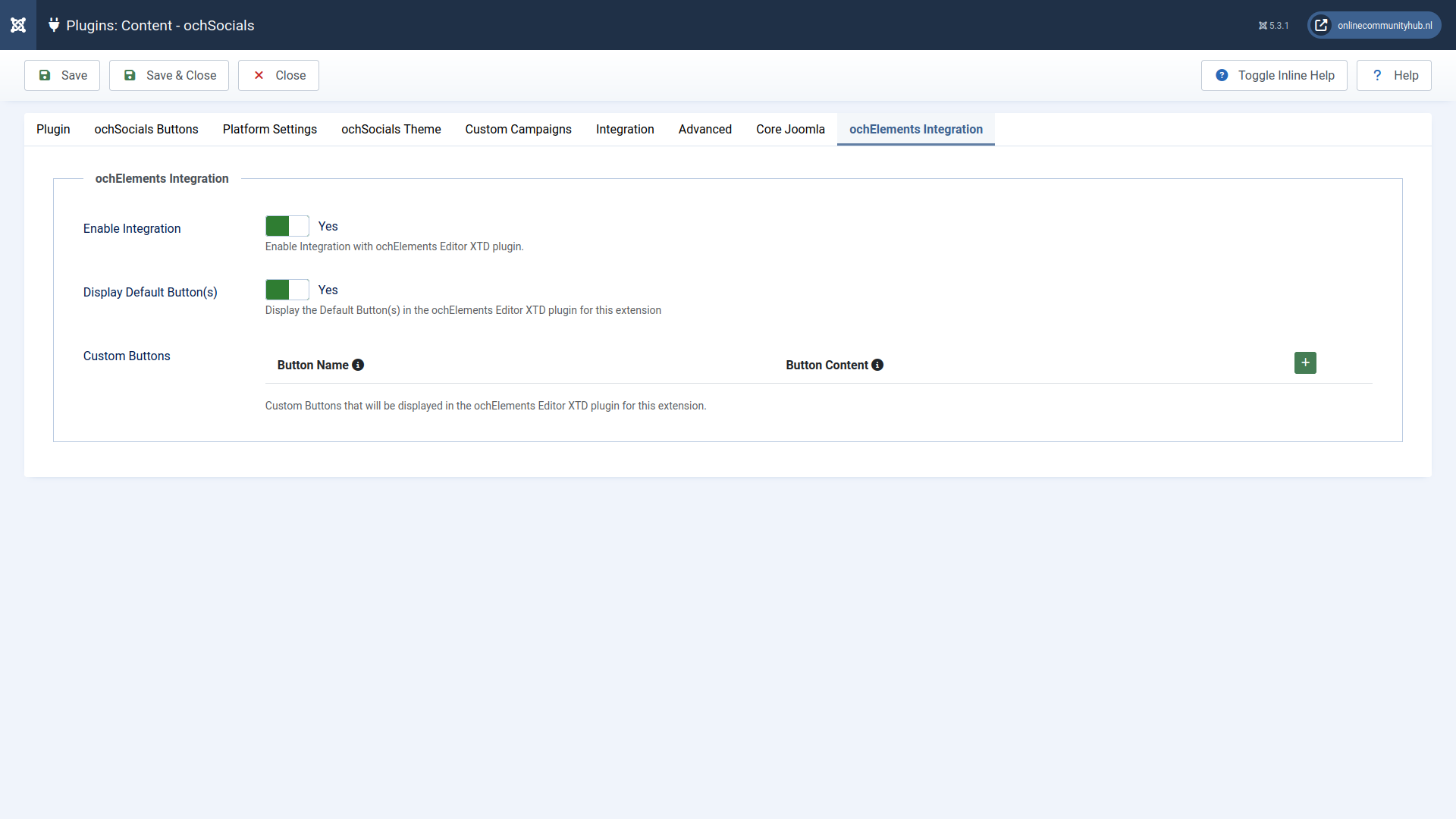This screenshot has height=819, width=1456.
Task: Click the Button Name info icon
Action: 358,365
